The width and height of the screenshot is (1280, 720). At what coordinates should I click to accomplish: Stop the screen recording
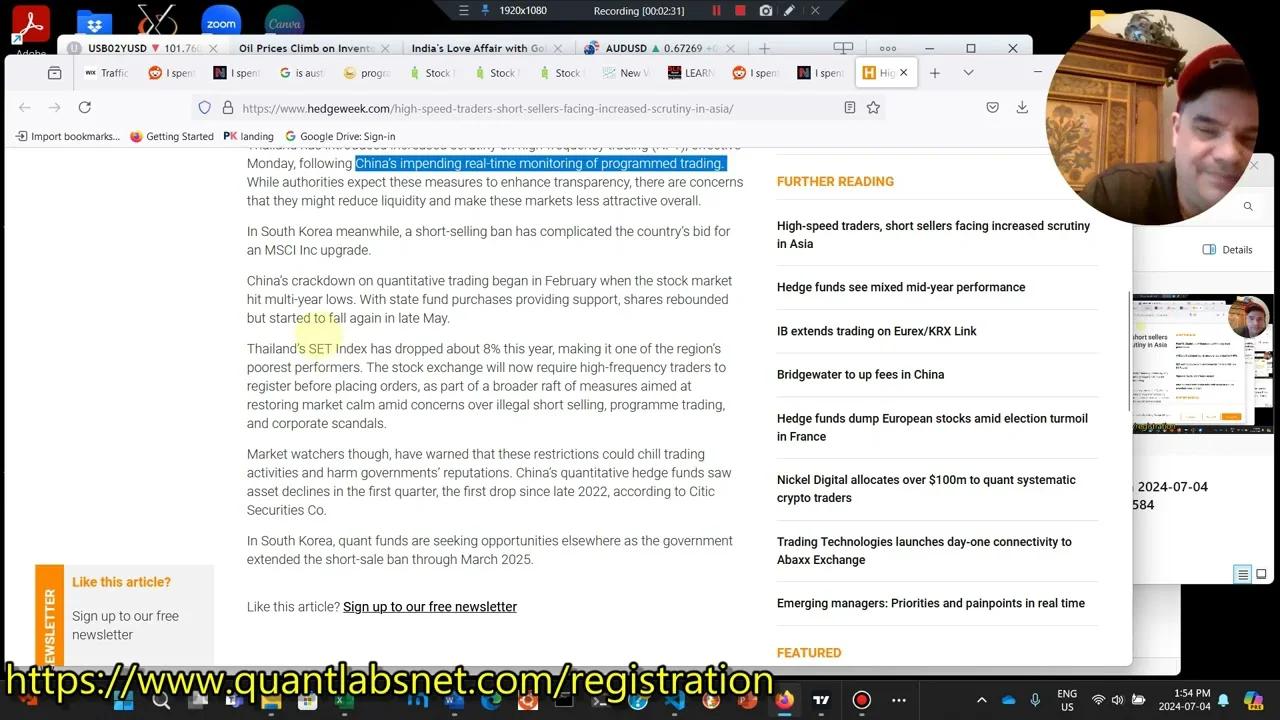(740, 11)
